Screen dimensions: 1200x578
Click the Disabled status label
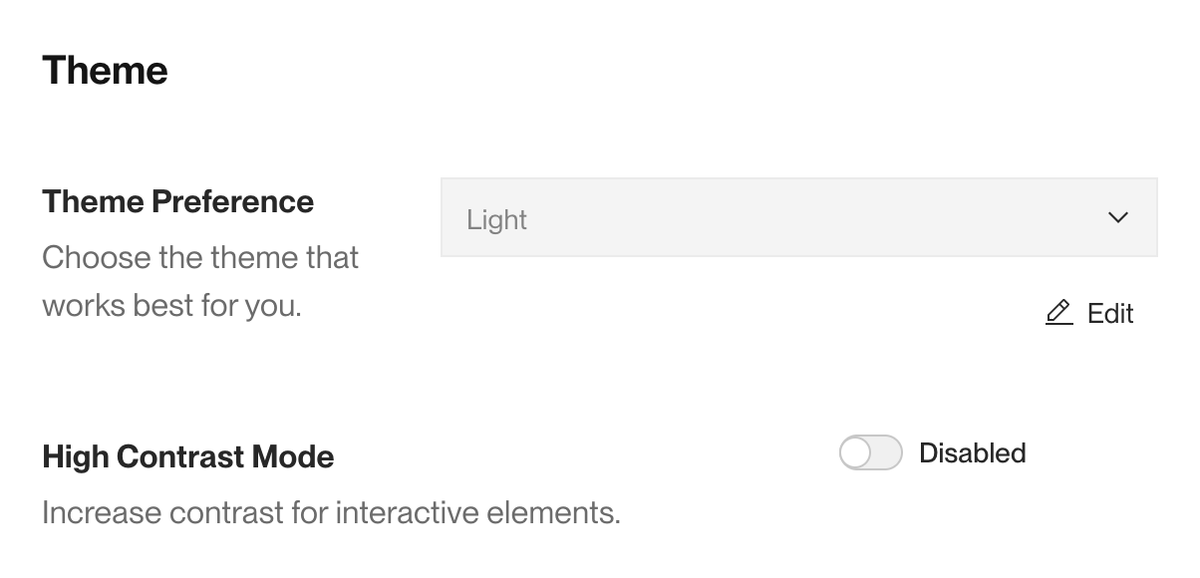point(972,452)
